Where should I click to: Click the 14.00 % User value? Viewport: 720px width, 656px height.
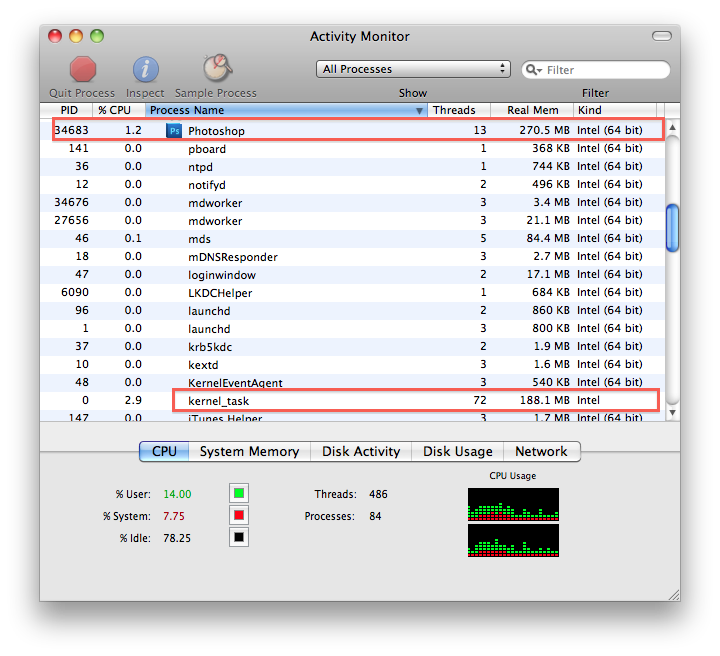coord(177,494)
